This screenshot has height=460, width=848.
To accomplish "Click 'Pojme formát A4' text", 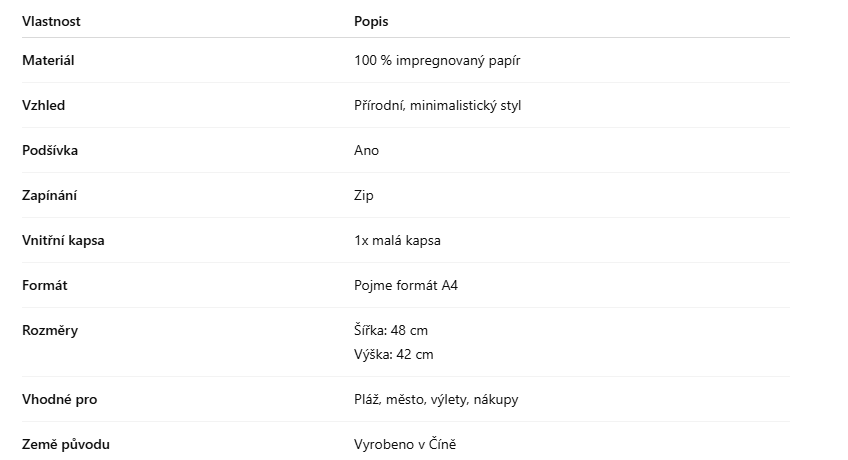I will tap(406, 285).
